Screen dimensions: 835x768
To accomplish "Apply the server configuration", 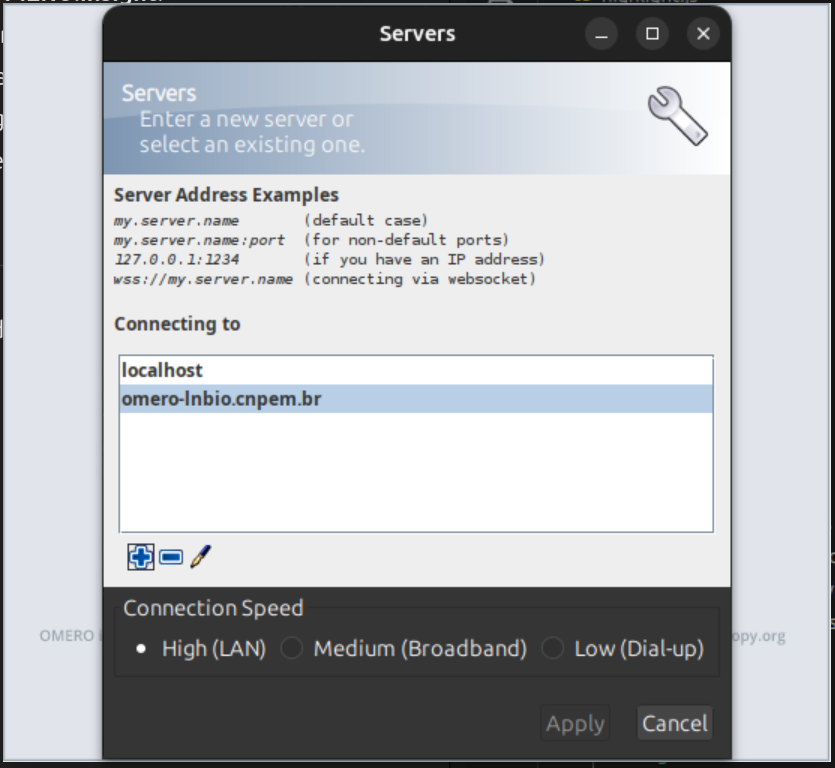I will (x=575, y=723).
